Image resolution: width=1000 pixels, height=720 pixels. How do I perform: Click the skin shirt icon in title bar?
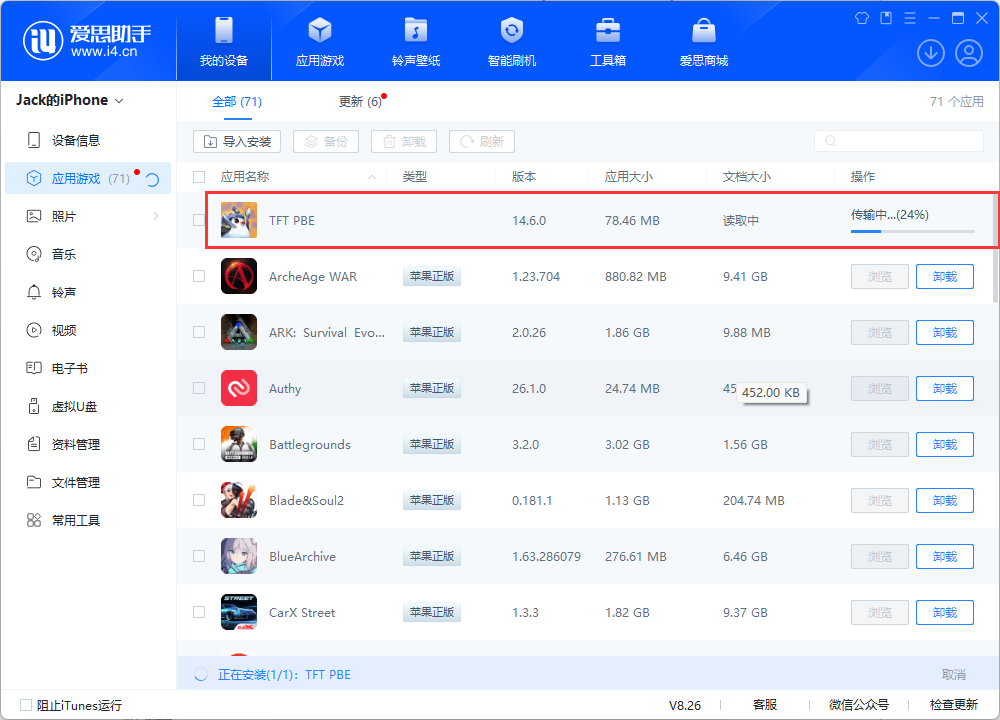click(862, 18)
